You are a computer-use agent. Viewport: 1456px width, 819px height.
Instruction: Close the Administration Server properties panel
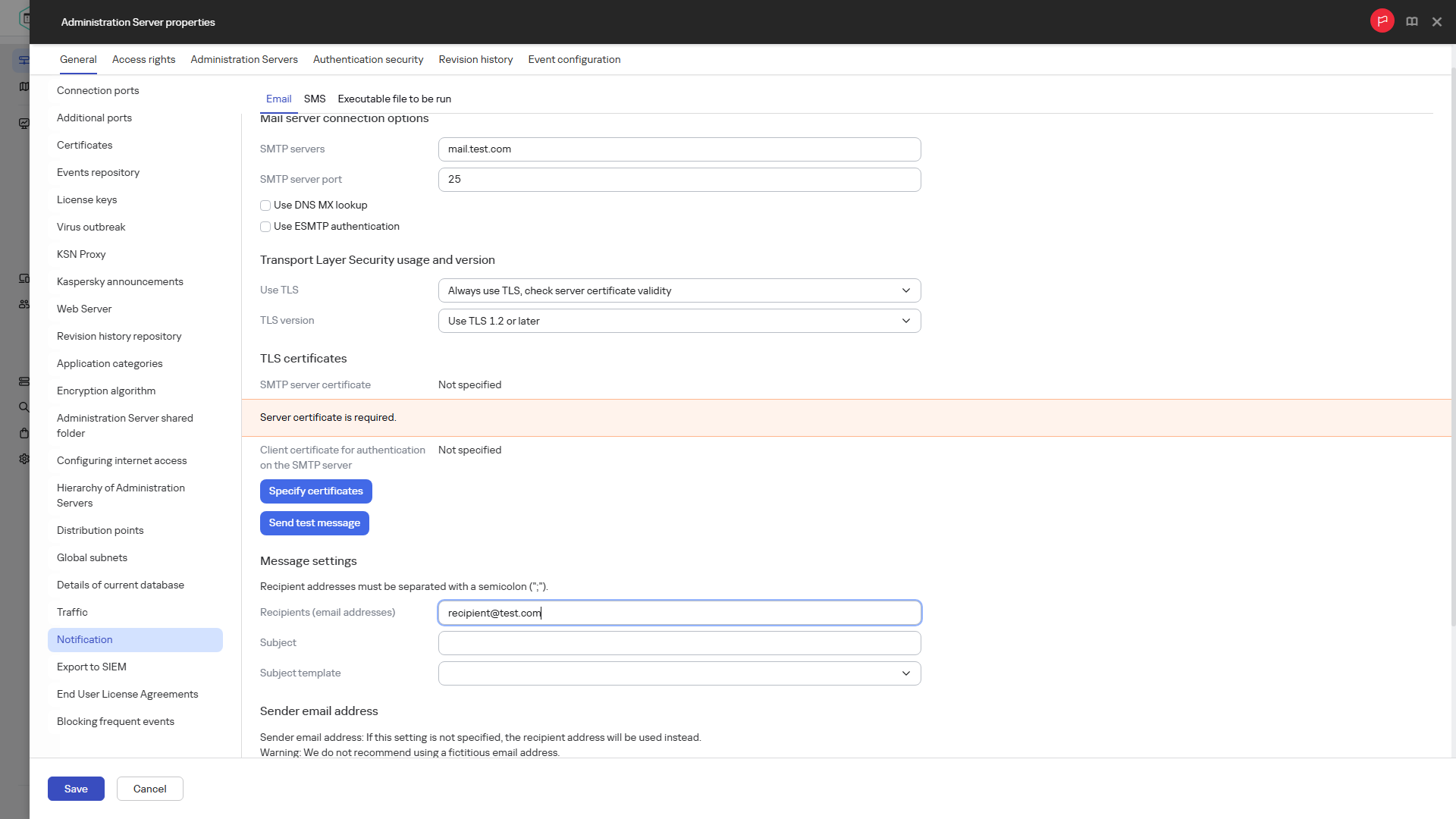click(1436, 22)
